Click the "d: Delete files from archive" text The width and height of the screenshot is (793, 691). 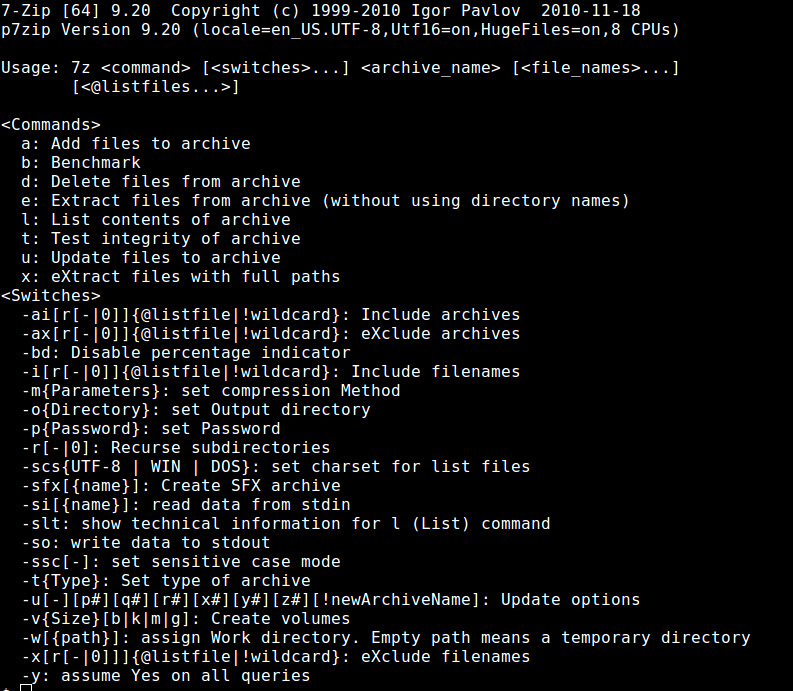pyautogui.click(x=160, y=182)
